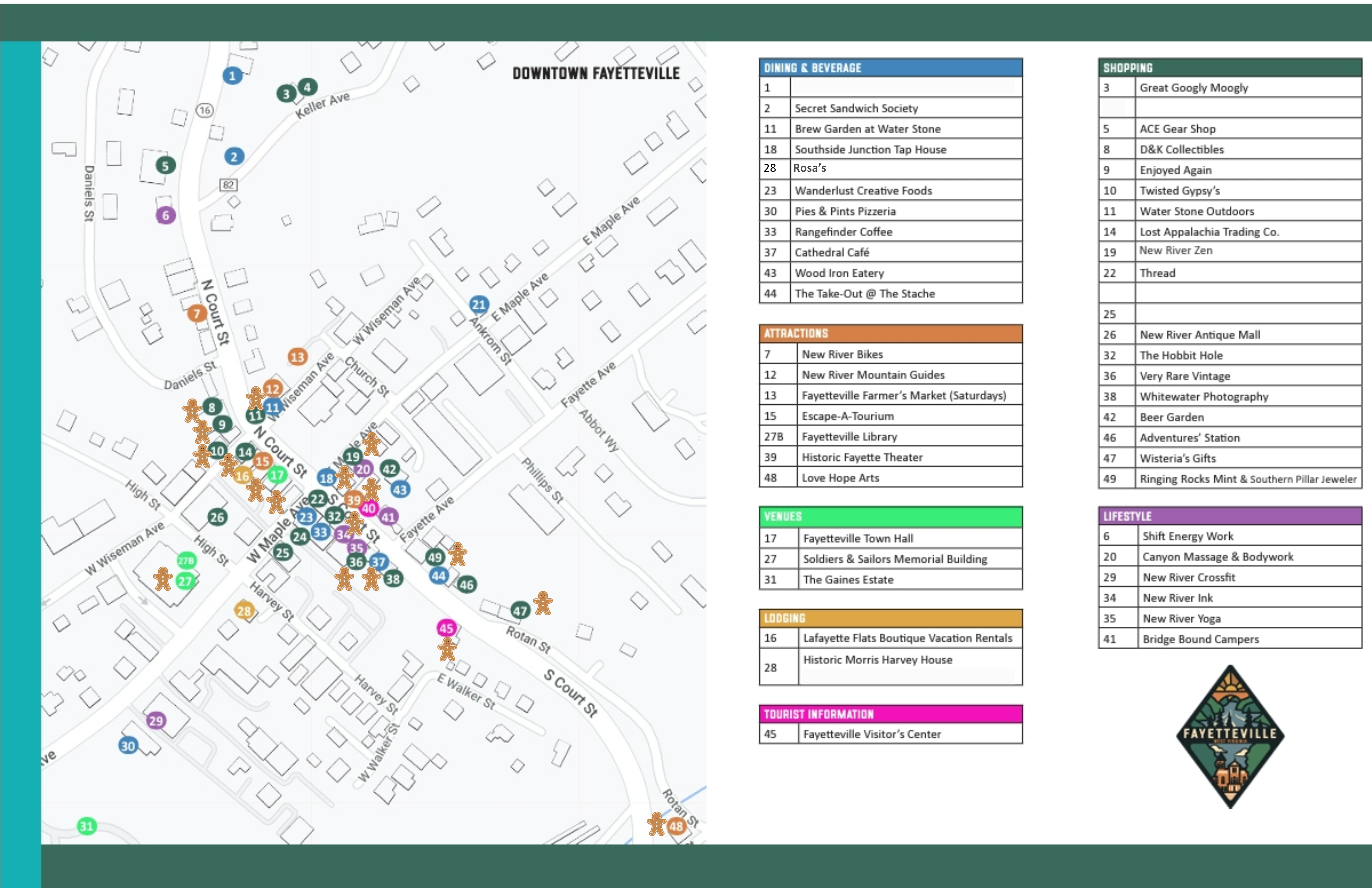Click blue map marker 21 near Ankrom St

click(x=479, y=304)
